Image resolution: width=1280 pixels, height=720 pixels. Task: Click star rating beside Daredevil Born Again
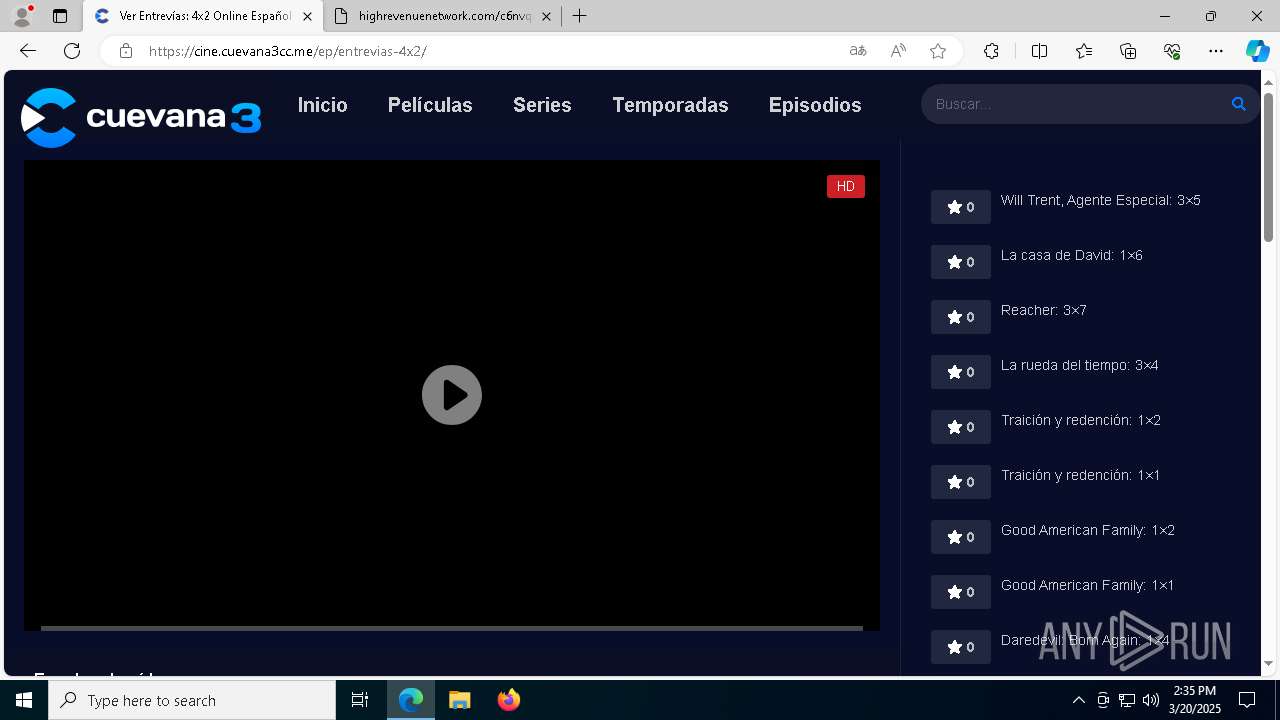click(x=961, y=647)
